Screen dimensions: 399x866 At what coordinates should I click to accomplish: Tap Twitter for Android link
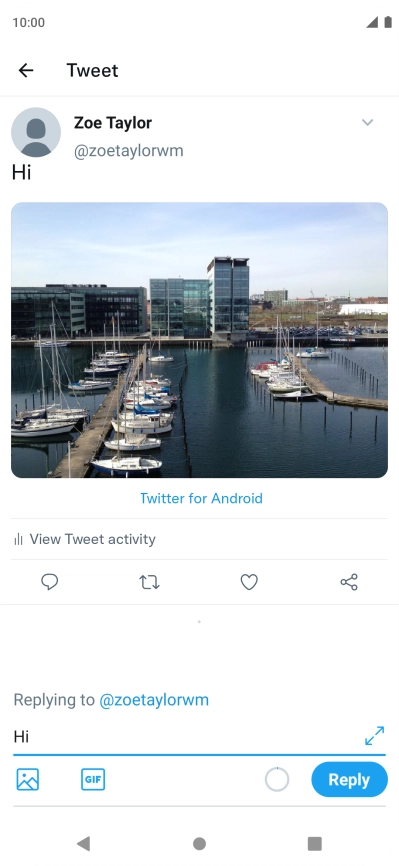coord(201,498)
